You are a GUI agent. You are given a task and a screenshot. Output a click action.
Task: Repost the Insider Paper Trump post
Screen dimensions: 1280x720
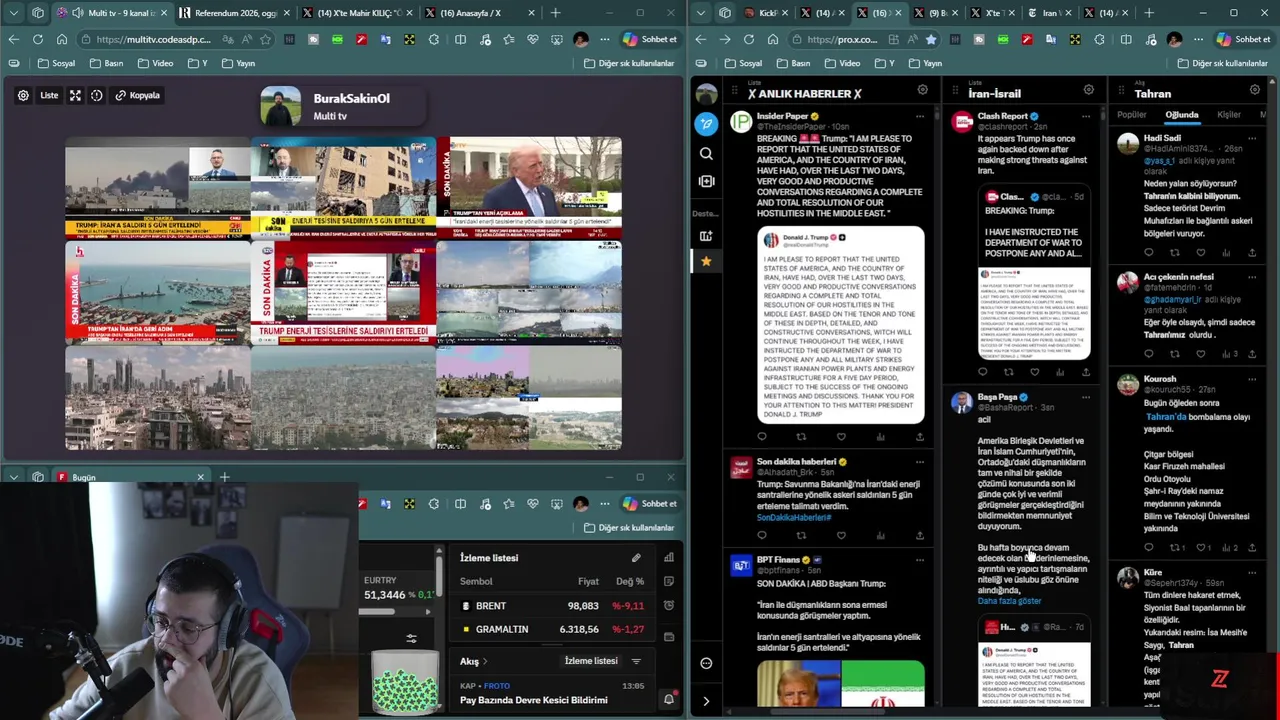[x=801, y=437]
